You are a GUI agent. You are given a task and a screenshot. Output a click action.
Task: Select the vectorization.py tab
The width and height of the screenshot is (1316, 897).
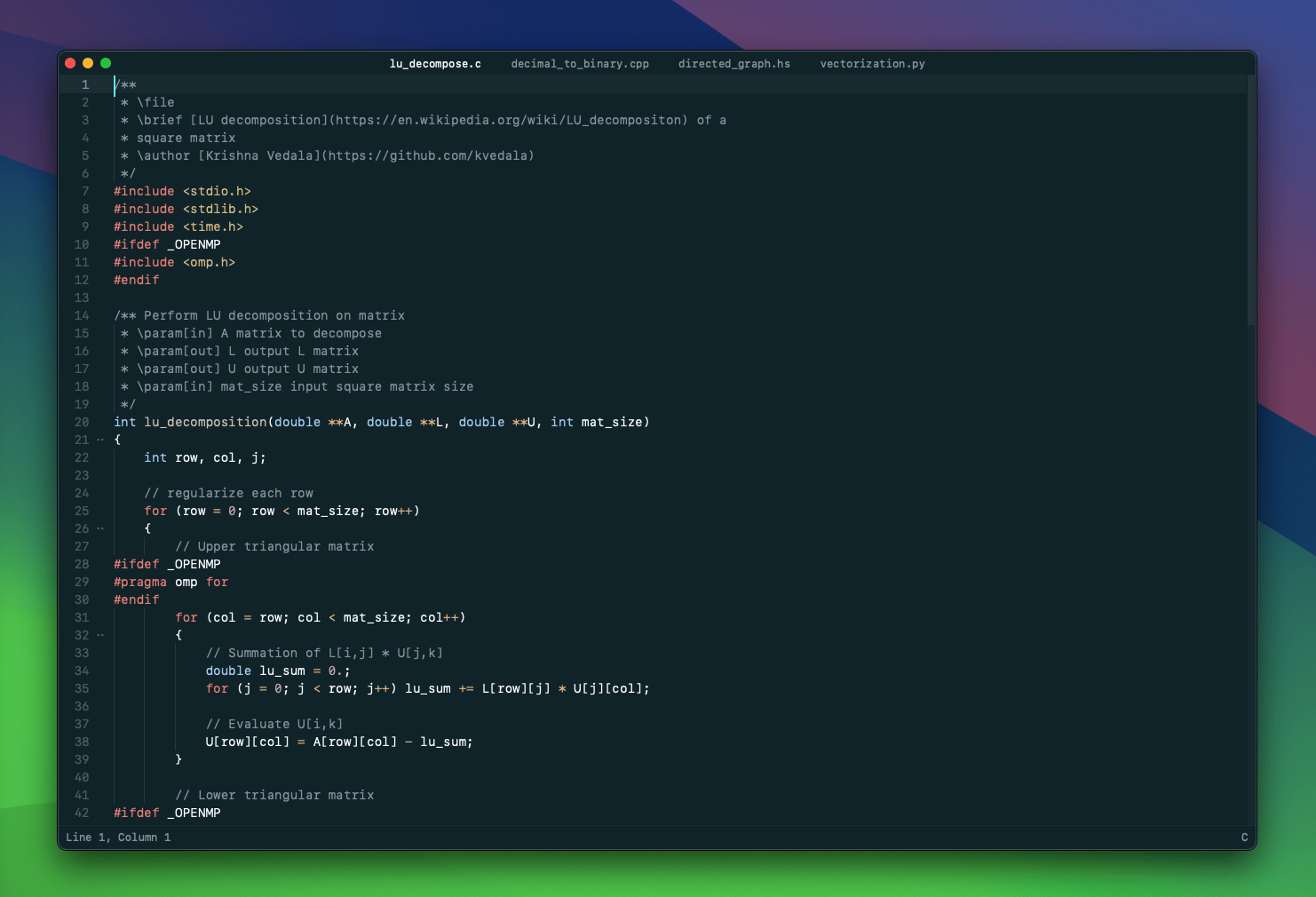[872, 63]
